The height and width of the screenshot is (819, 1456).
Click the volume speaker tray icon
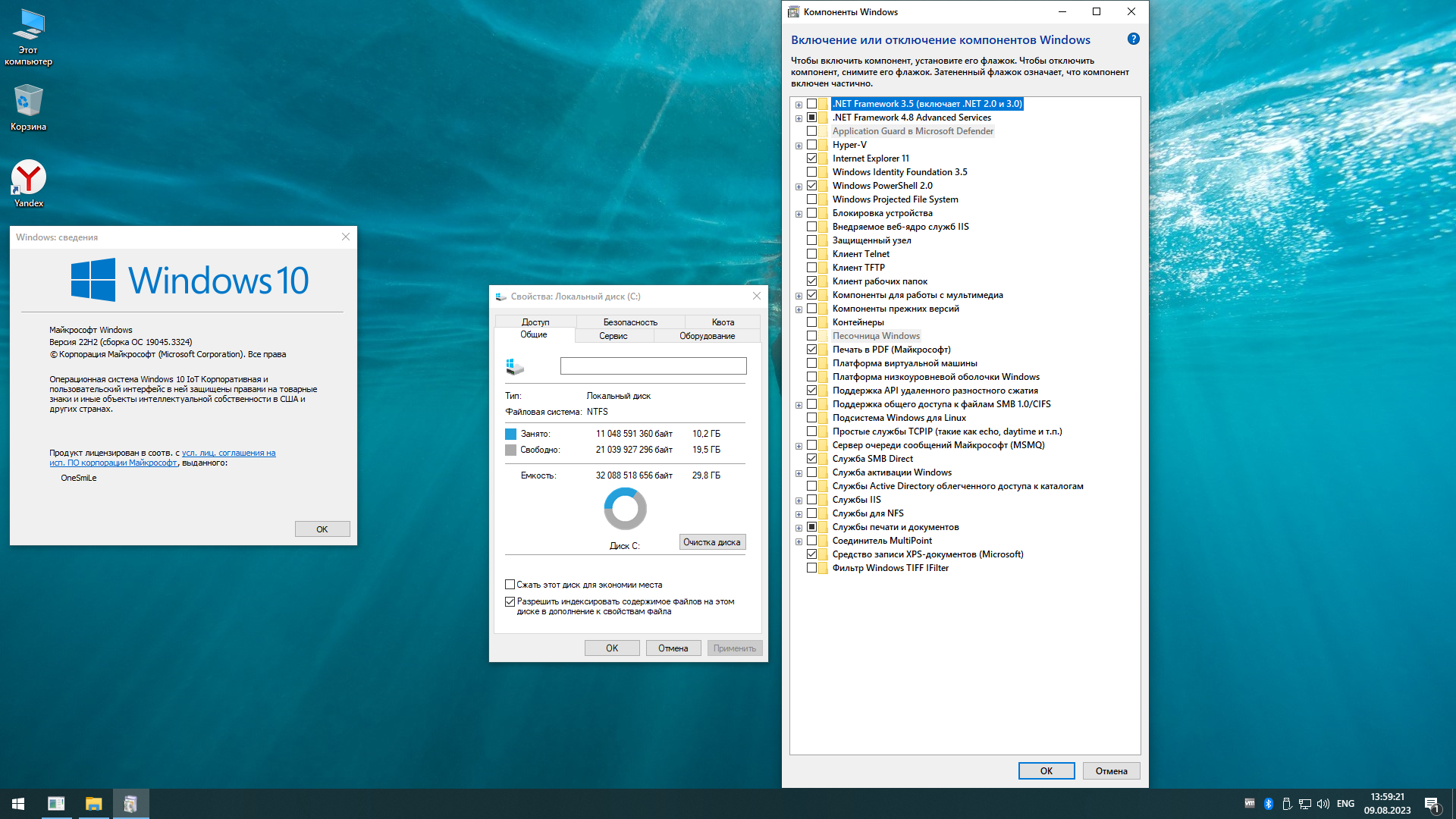click(x=1323, y=804)
